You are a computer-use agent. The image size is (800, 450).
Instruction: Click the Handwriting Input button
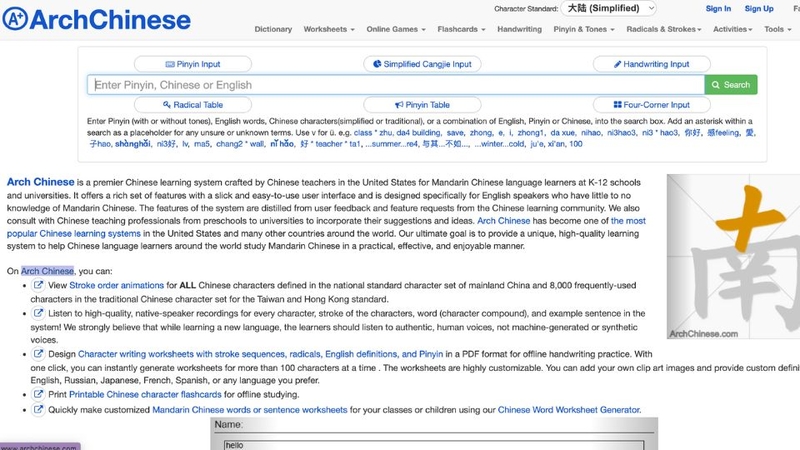point(652,64)
